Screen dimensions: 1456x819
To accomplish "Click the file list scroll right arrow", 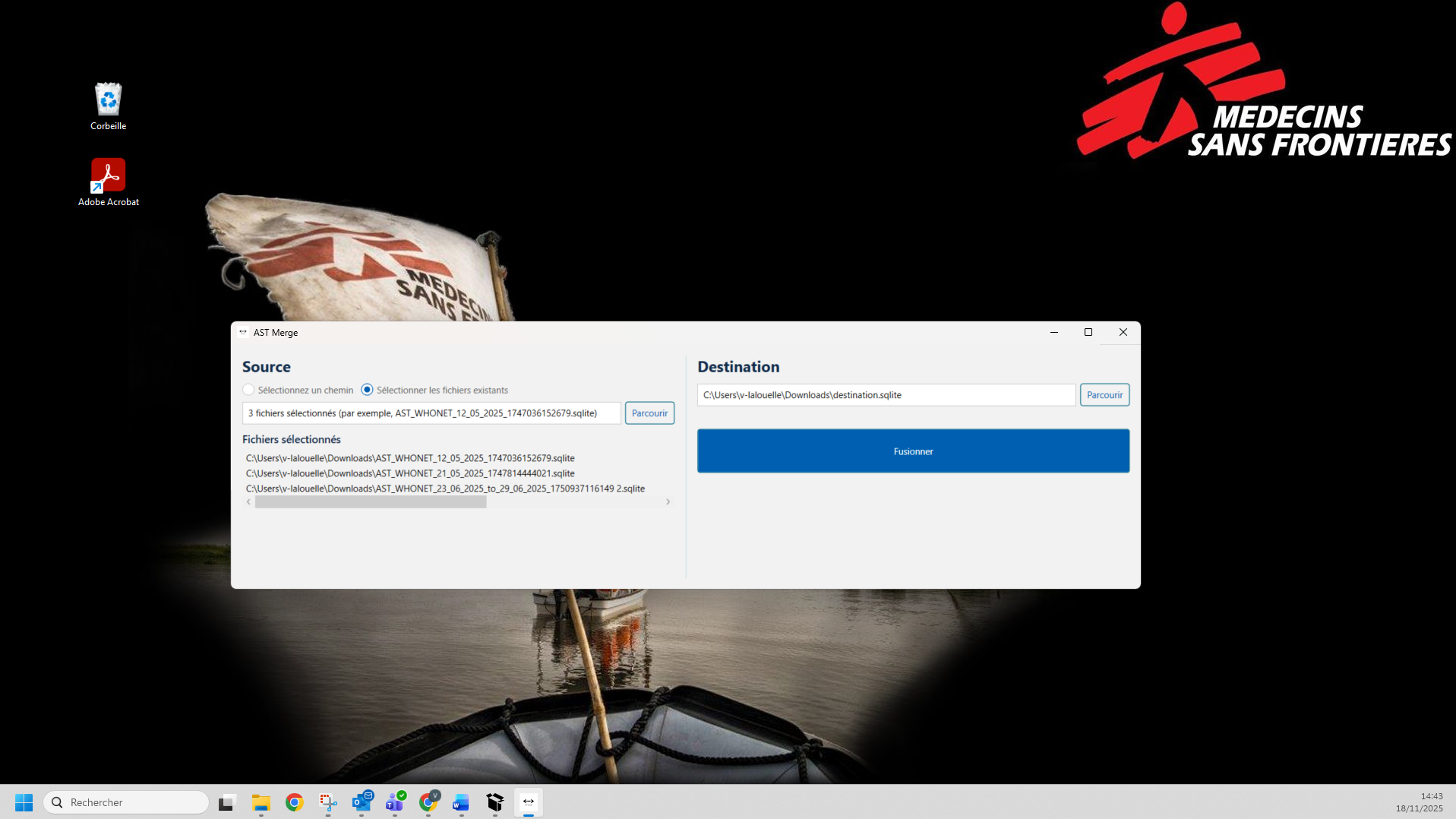I will tap(668, 502).
